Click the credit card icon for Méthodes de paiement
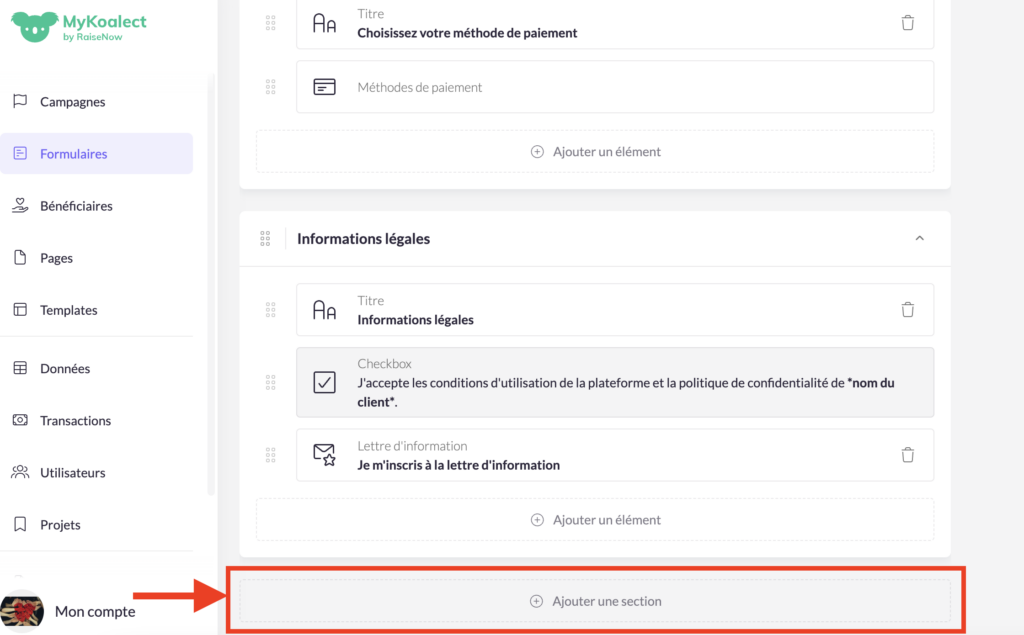Image resolution: width=1024 pixels, height=635 pixels. 324,87
